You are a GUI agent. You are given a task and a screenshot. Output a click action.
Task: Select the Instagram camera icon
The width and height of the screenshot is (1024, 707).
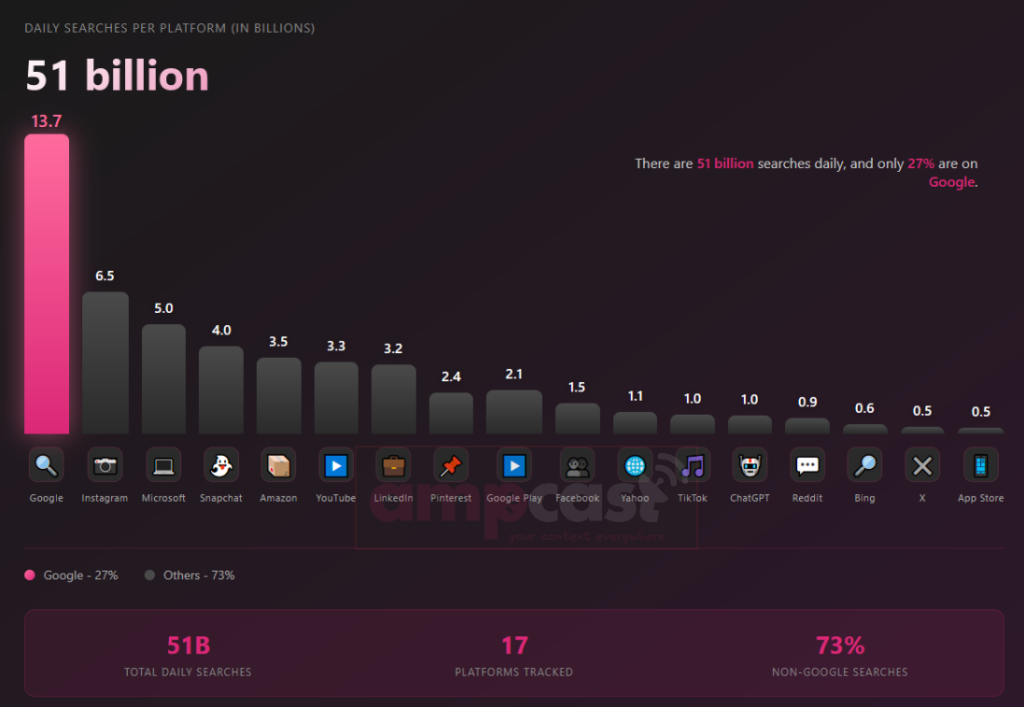105,465
